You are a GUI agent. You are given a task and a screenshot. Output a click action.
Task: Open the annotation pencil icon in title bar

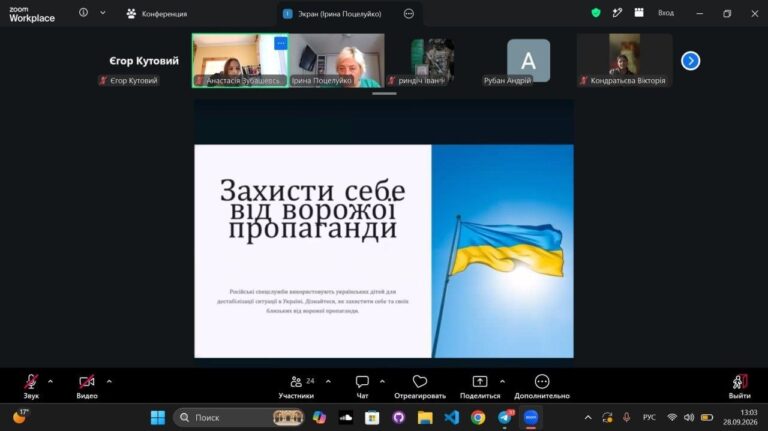click(617, 13)
